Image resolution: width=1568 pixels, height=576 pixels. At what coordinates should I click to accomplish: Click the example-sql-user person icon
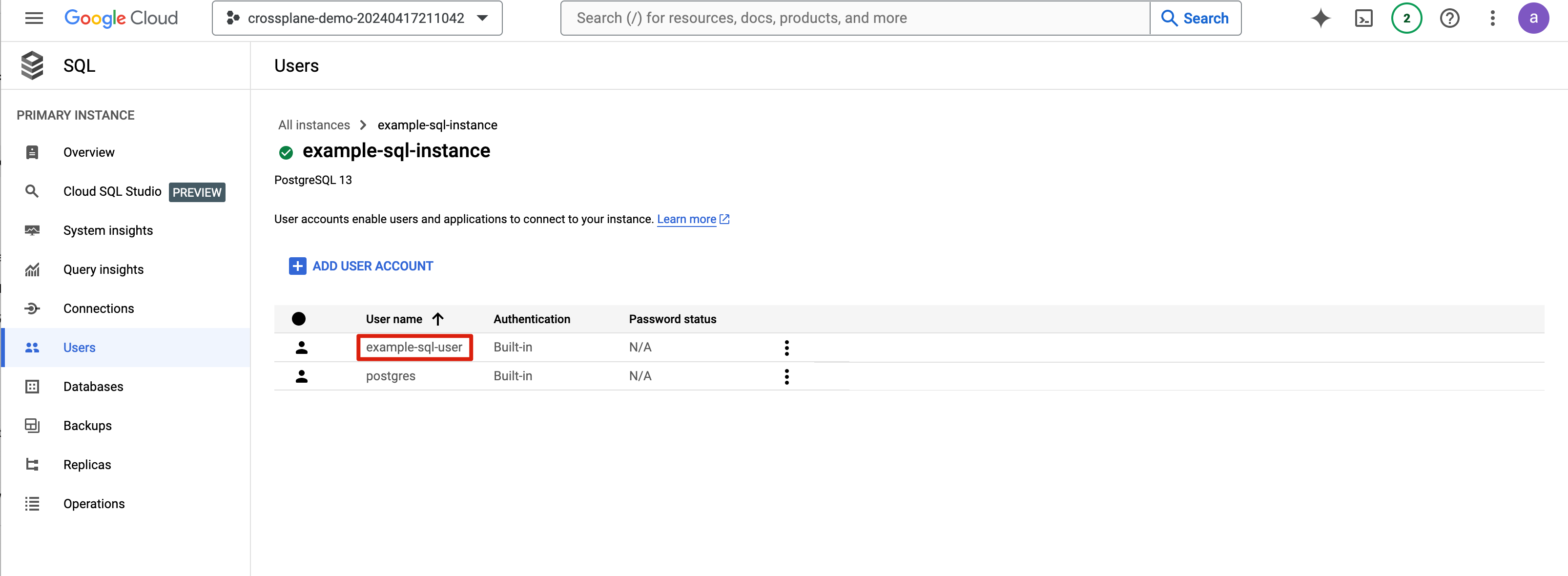click(301, 348)
